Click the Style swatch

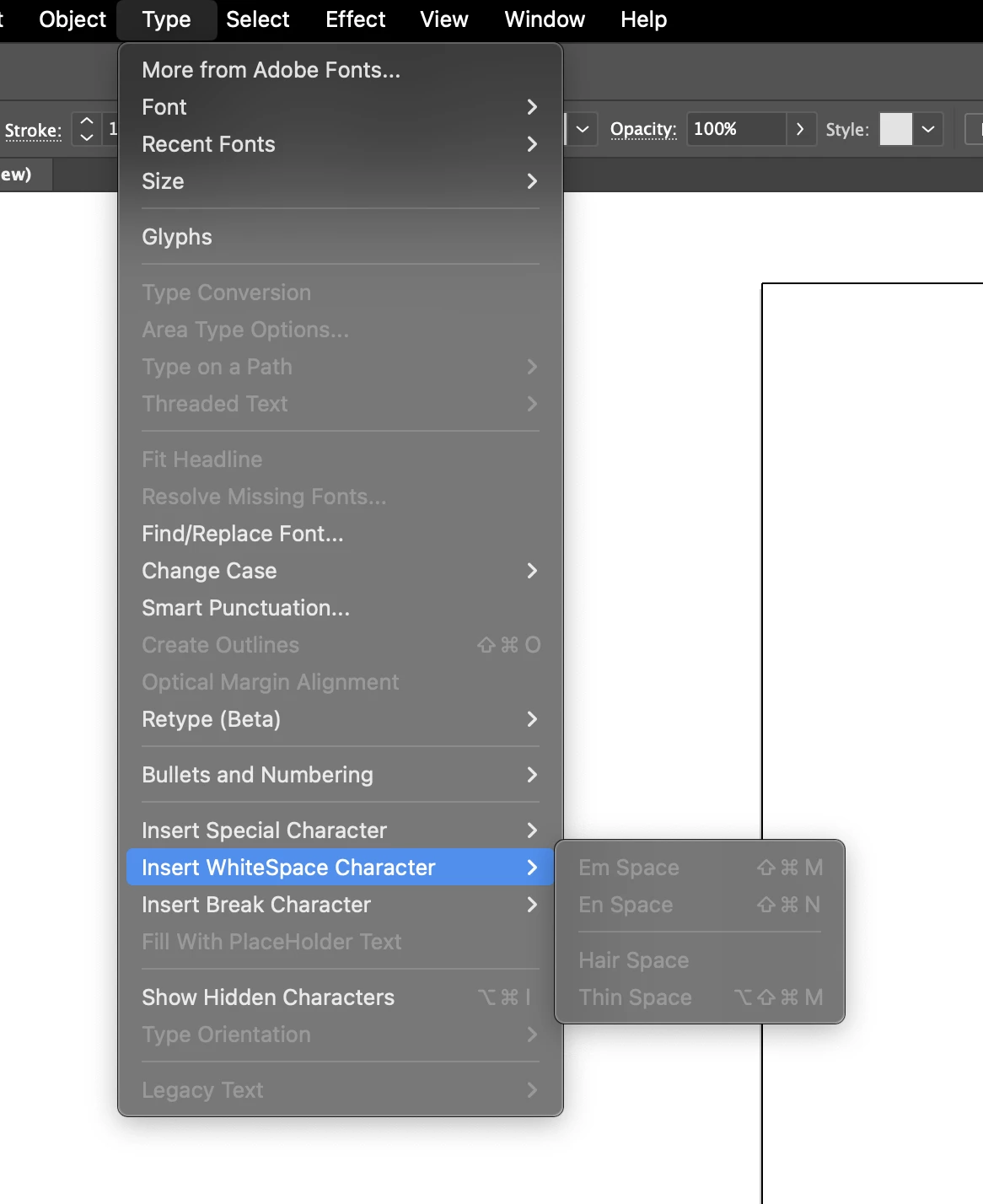pos(895,129)
